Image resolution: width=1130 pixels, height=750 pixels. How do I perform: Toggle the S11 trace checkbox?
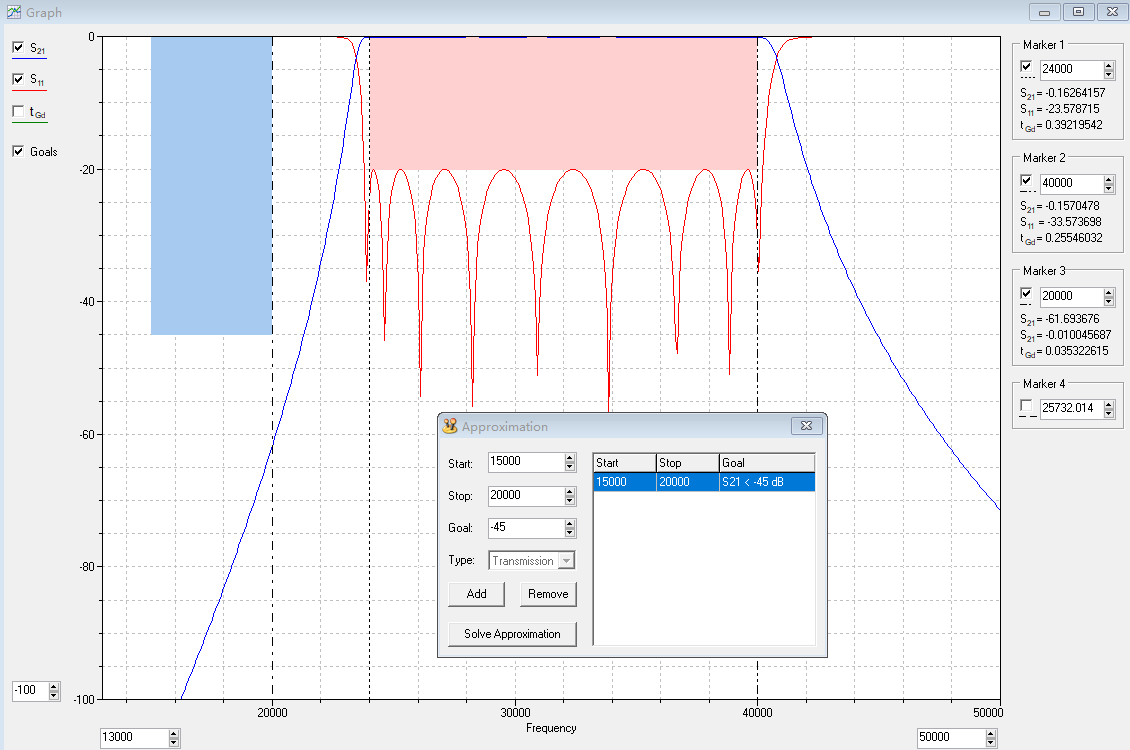coord(18,79)
